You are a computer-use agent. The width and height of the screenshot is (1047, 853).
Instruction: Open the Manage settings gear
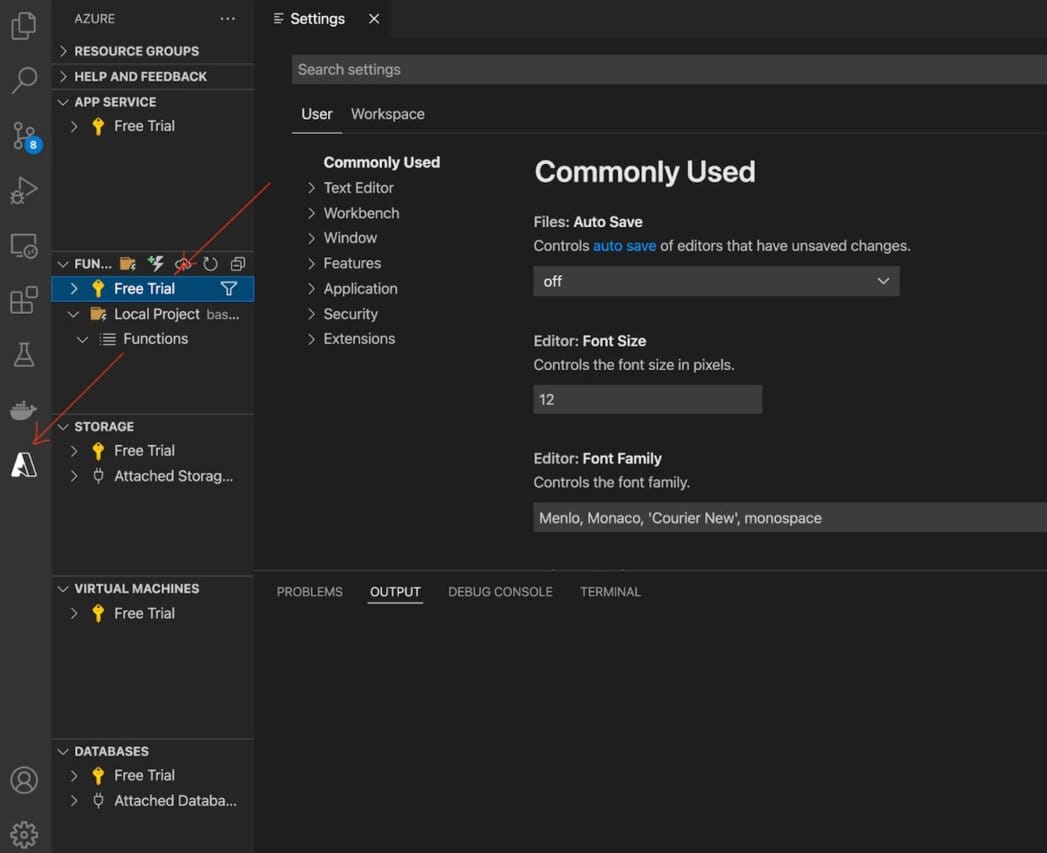25,833
